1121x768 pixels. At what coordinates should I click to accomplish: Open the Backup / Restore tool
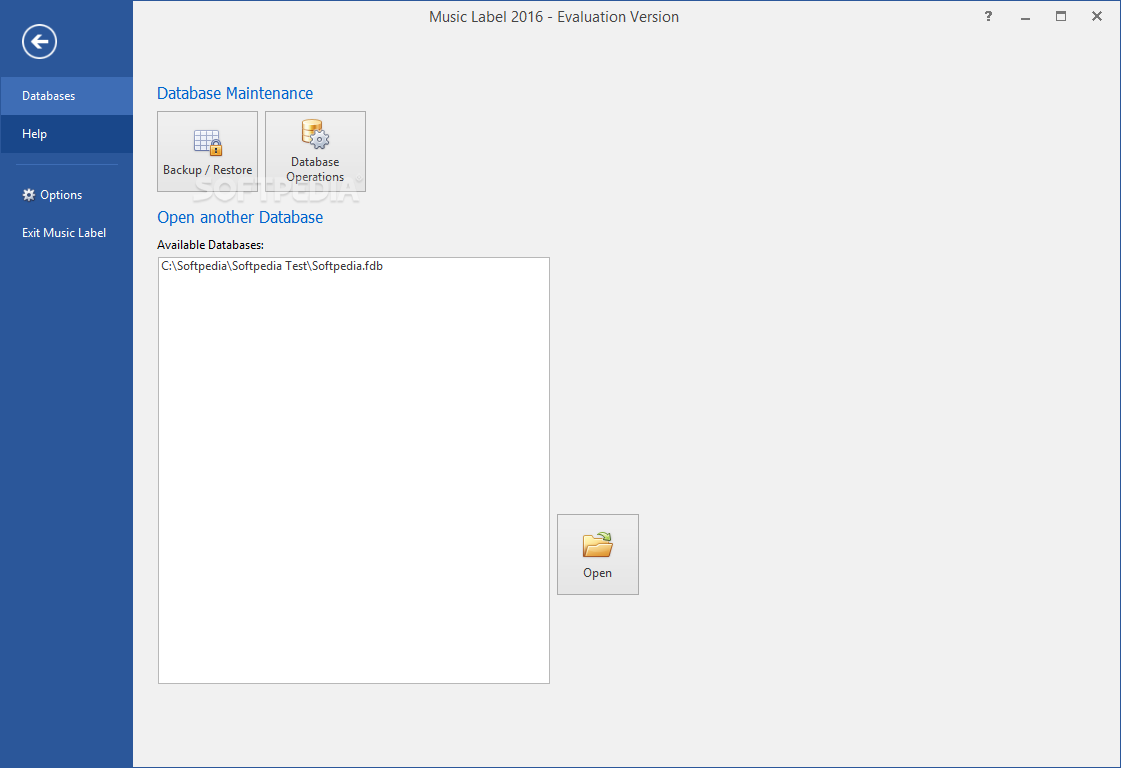207,152
